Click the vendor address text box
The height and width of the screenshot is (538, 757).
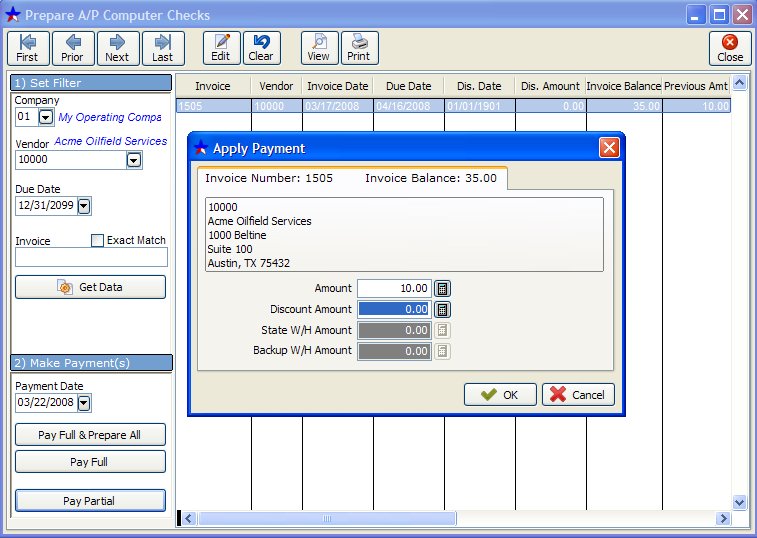404,235
